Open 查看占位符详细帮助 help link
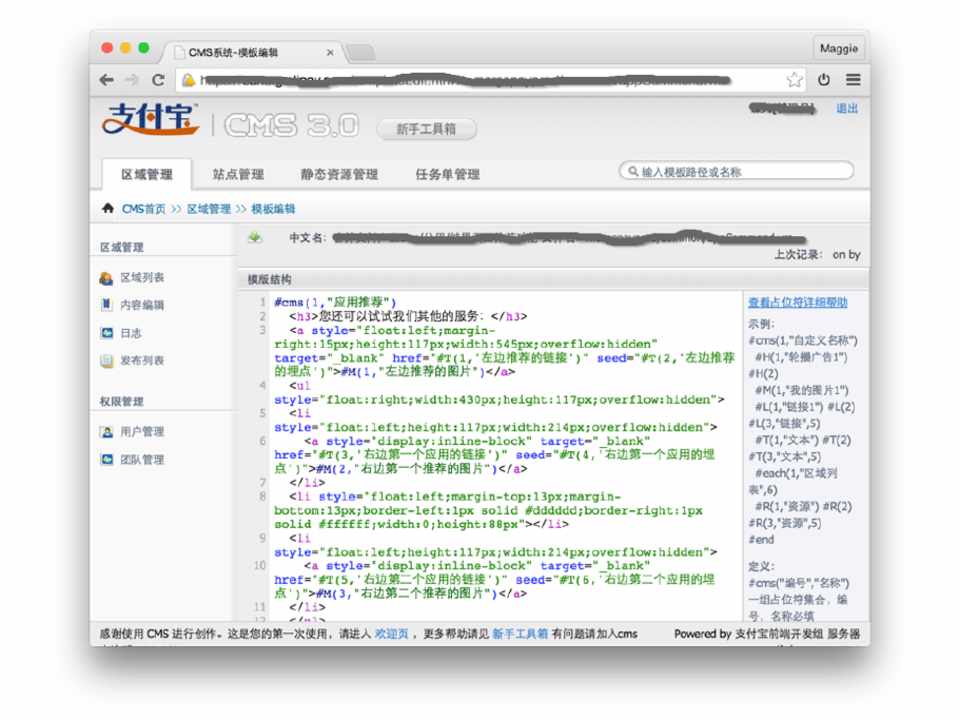The height and width of the screenshot is (720, 959). (x=797, y=303)
